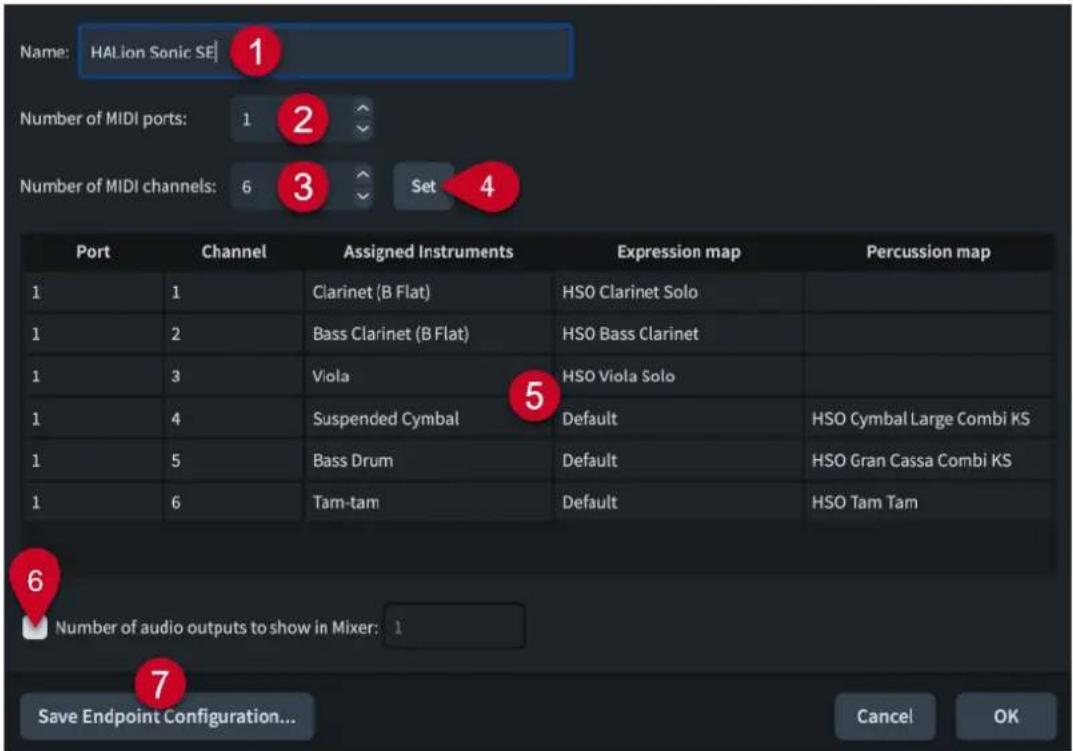Decrease number of MIDI channels
This screenshot has height=751, width=1073.
363,196
